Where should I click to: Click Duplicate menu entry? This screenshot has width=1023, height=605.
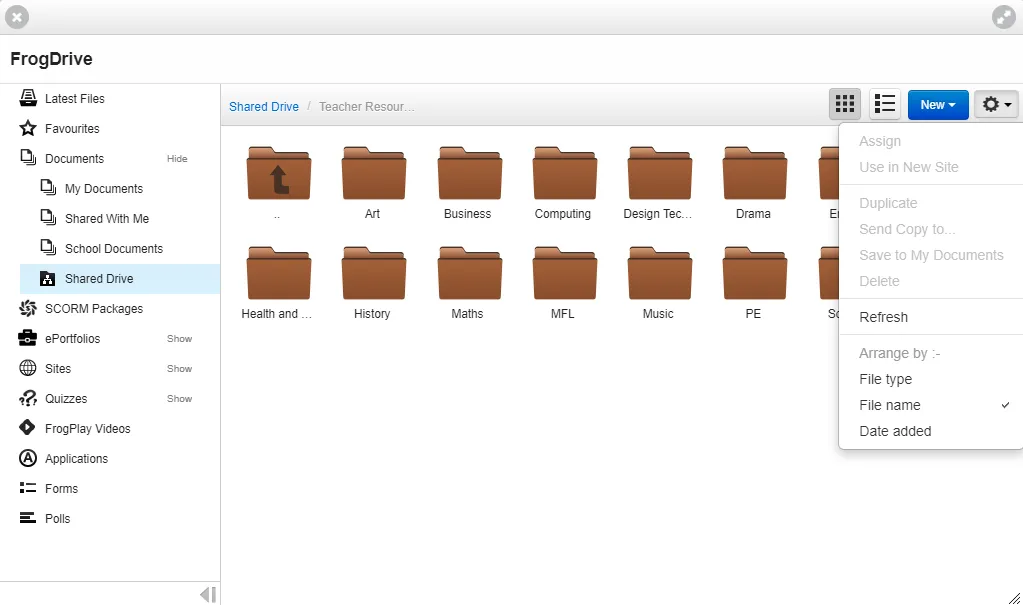931,203
